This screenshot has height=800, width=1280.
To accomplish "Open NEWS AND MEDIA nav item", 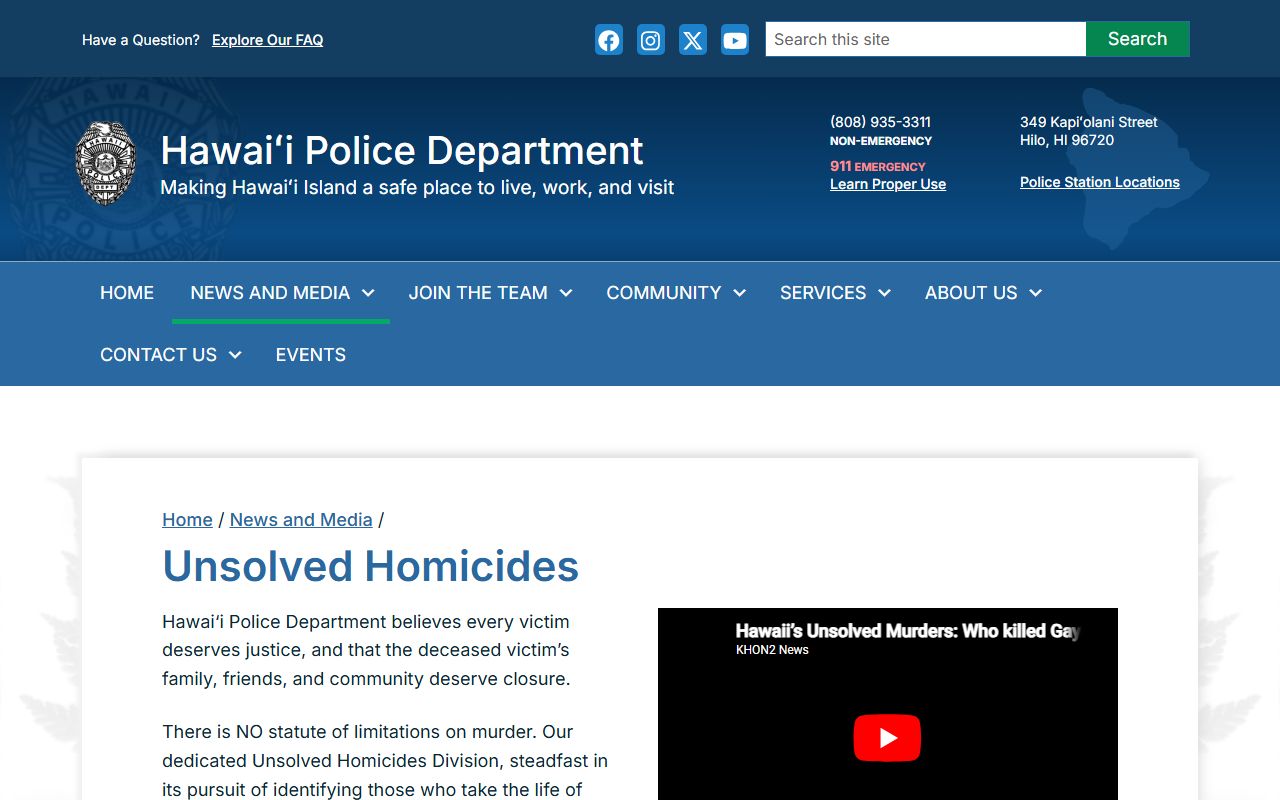I will [x=270, y=293].
